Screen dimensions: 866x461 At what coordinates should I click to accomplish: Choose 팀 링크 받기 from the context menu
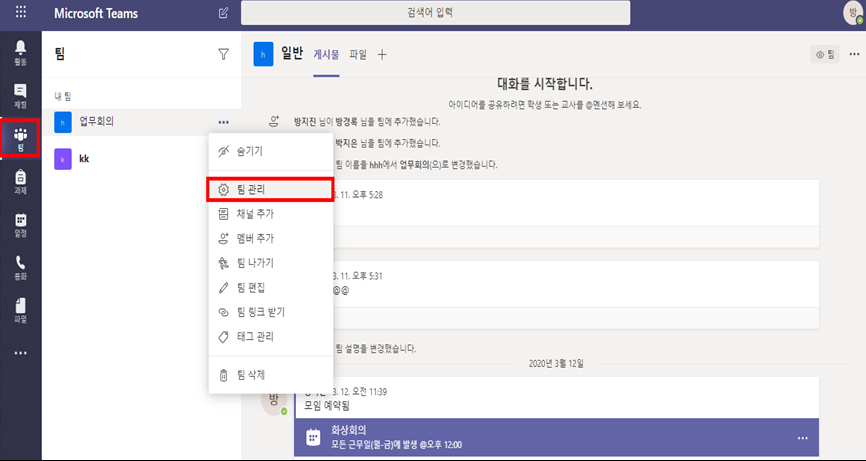coord(271,312)
